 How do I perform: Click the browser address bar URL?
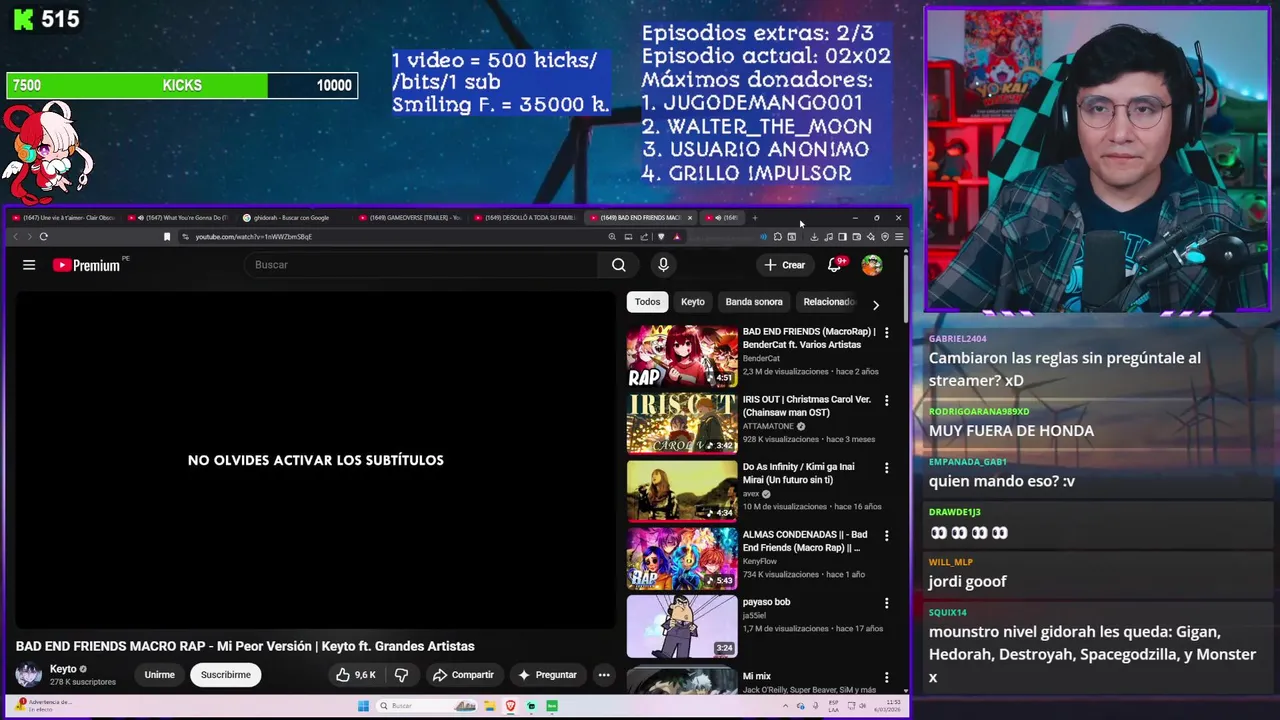pyautogui.click(x=254, y=237)
